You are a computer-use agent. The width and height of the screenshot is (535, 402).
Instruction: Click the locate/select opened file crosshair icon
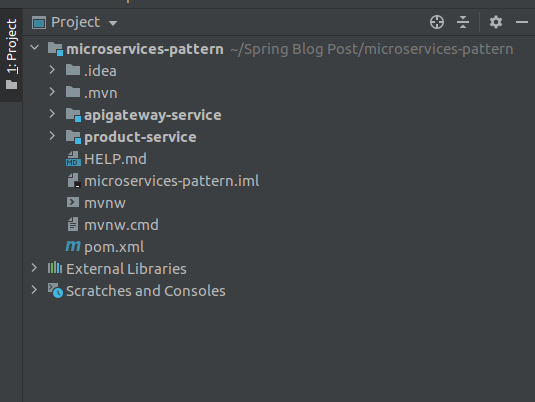tap(437, 22)
